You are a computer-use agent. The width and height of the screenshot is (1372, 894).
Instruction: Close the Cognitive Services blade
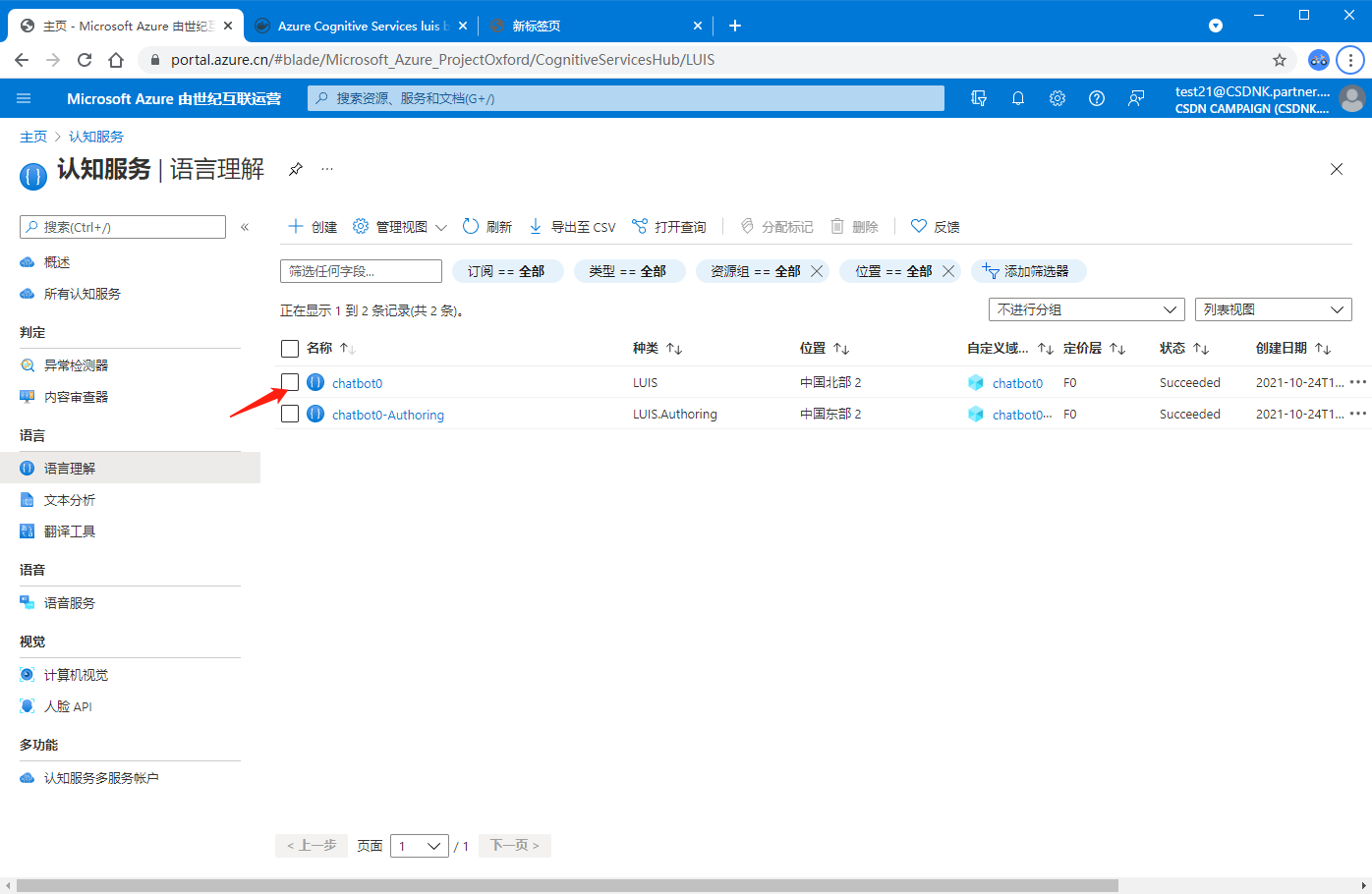click(1337, 169)
